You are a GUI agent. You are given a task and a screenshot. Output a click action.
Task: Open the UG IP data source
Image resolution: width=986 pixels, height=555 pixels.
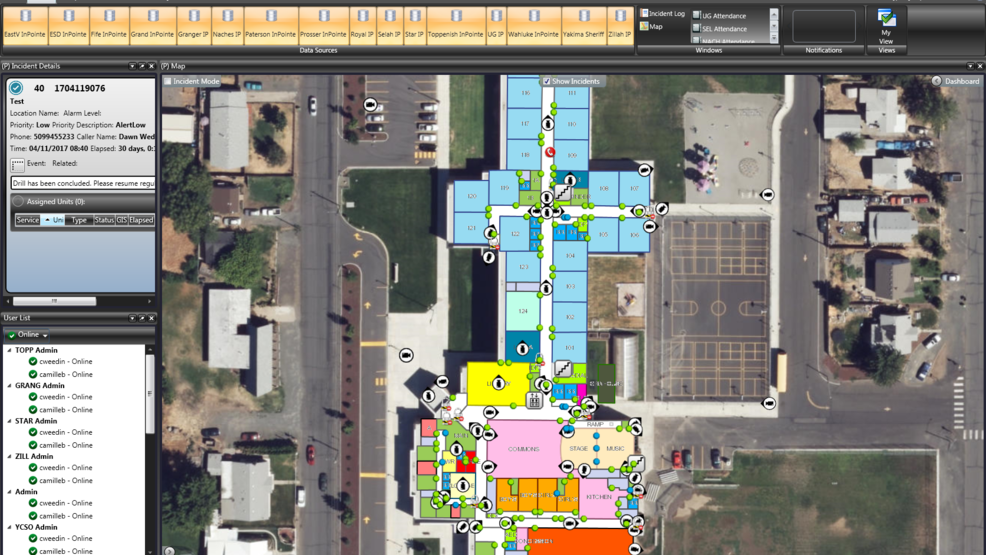click(496, 25)
